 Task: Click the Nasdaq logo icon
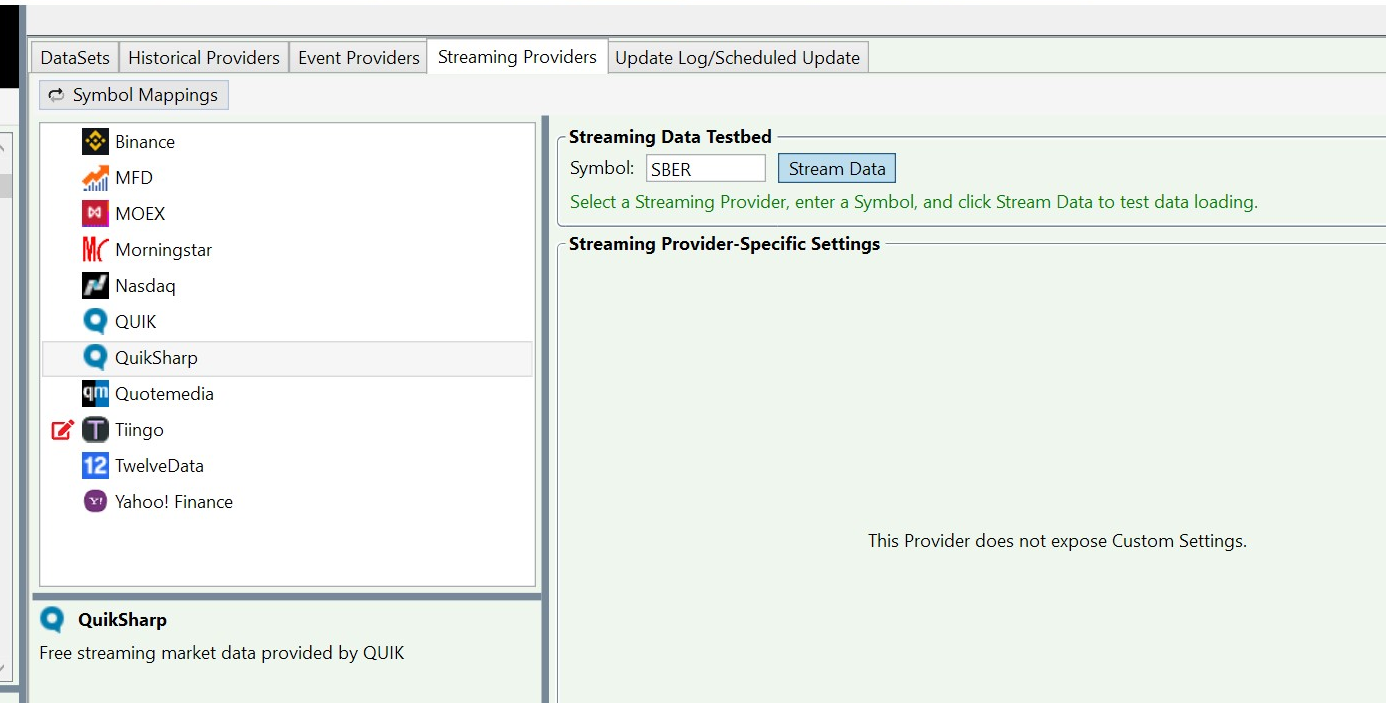click(x=95, y=286)
